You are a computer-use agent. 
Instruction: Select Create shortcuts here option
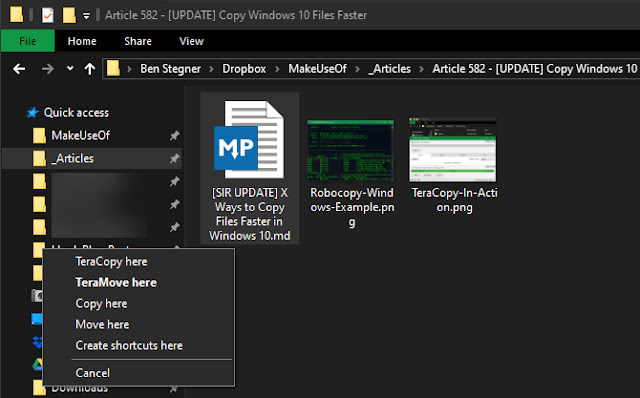129,345
